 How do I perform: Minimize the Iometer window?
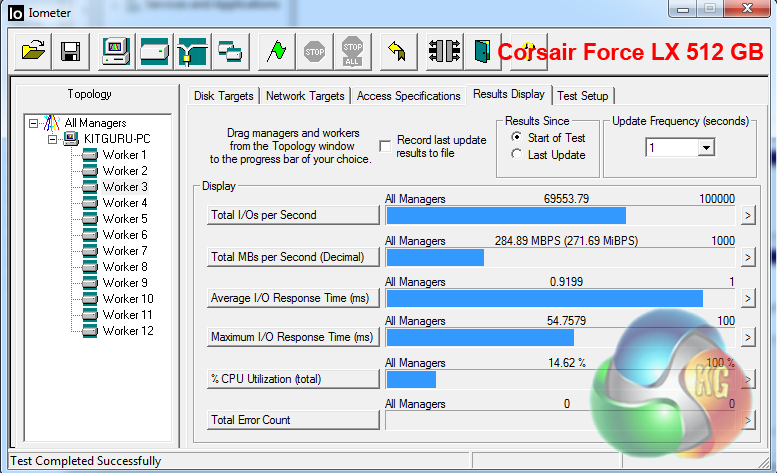pyautogui.click(x=683, y=8)
